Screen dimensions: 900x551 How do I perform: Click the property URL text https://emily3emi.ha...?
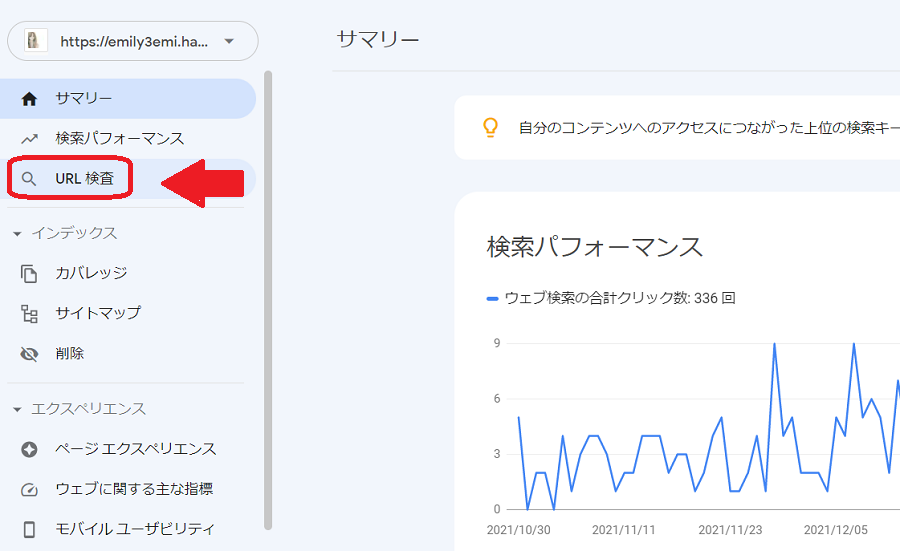point(134,41)
